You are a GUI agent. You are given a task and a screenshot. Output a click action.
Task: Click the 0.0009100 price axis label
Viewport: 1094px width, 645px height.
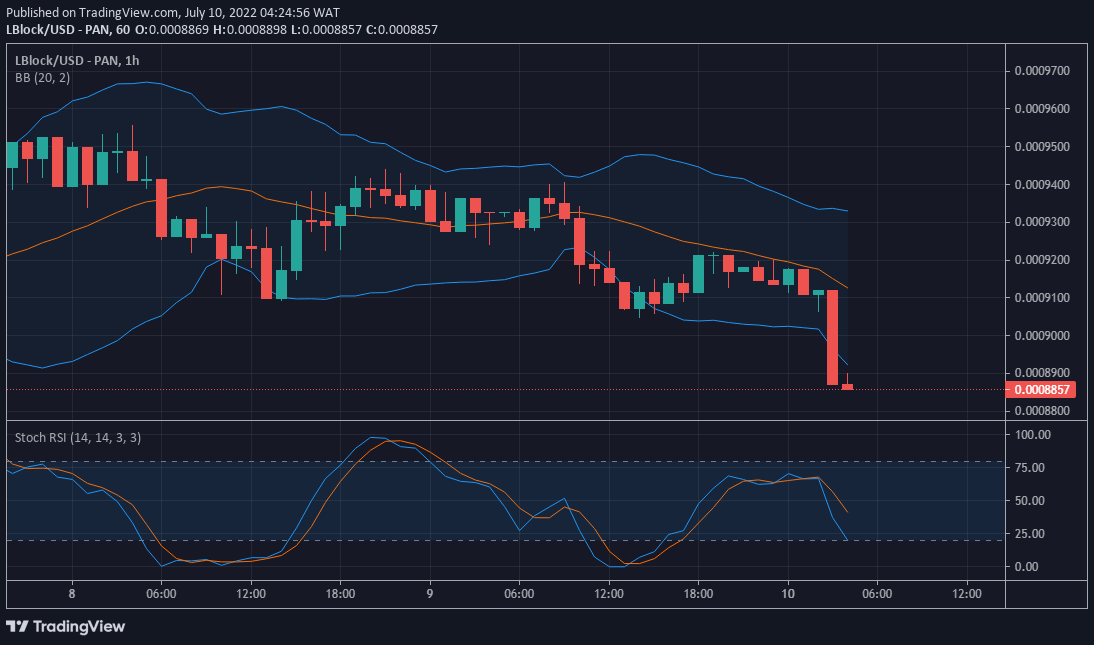tap(1042, 297)
